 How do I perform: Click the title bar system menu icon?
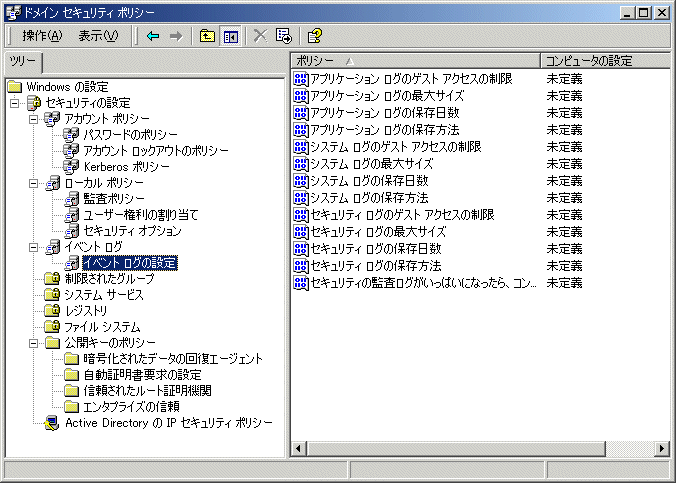point(13,13)
